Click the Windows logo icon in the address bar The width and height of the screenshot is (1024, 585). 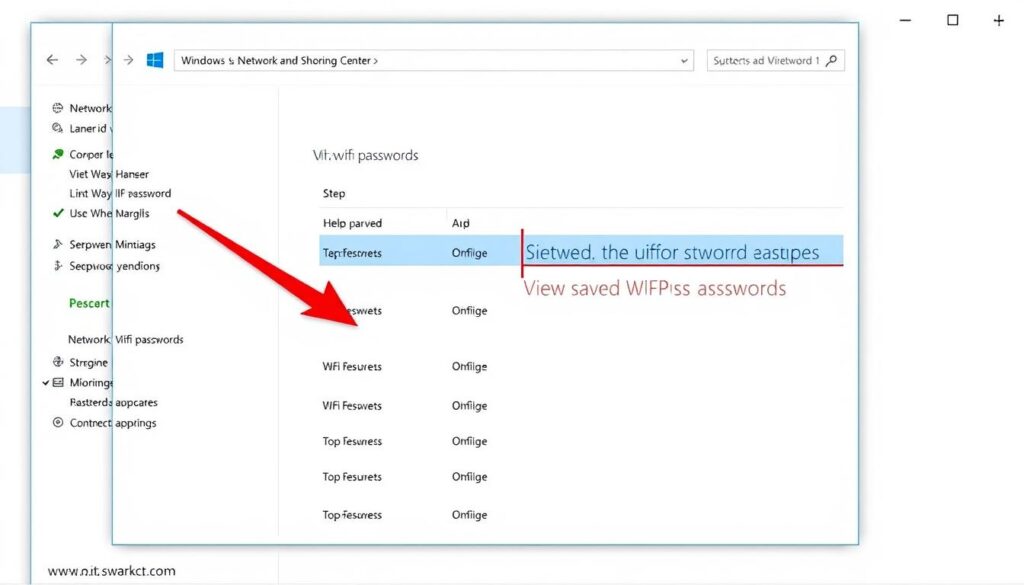[154, 60]
